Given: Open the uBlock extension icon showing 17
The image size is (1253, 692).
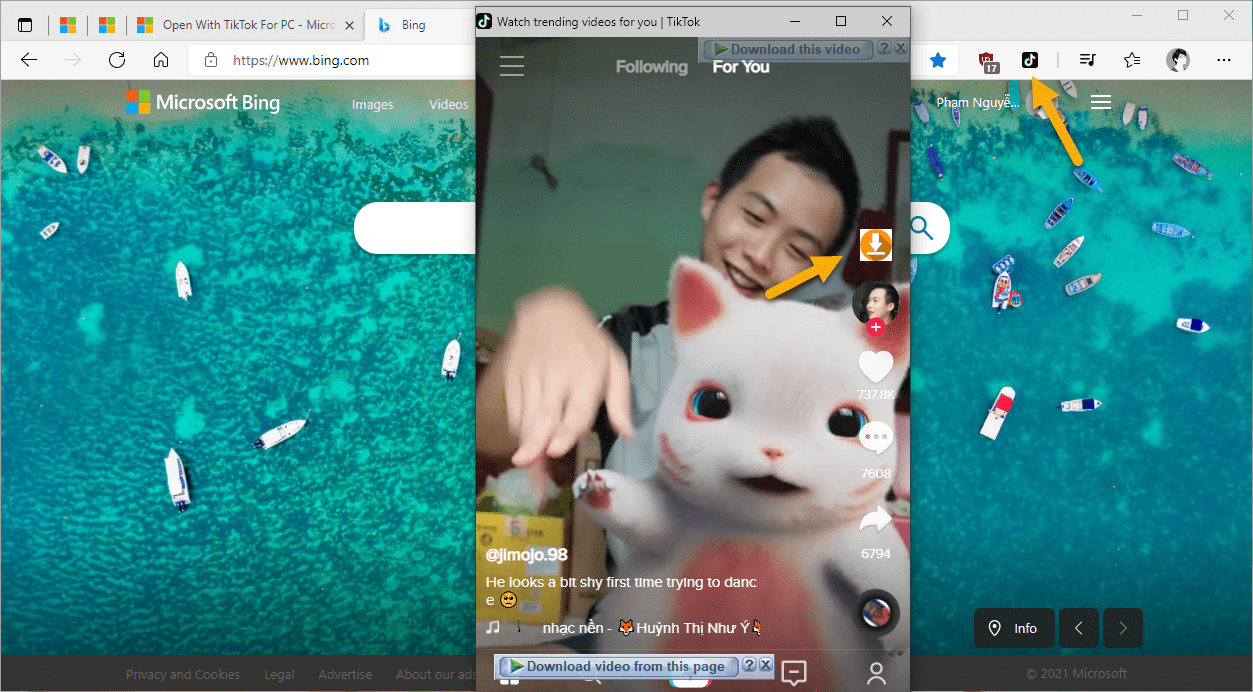Looking at the screenshot, I should coord(988,61).
